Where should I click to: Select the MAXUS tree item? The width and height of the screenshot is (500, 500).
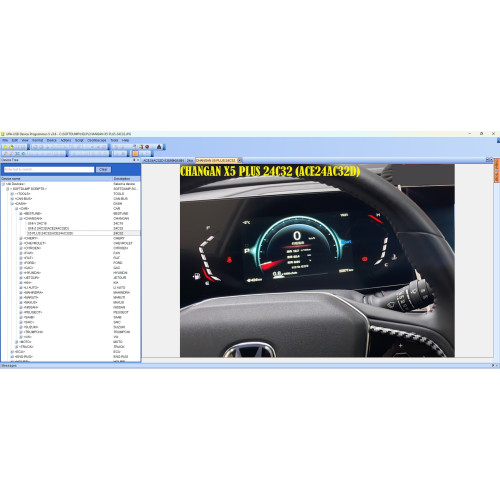pos(31,302)
